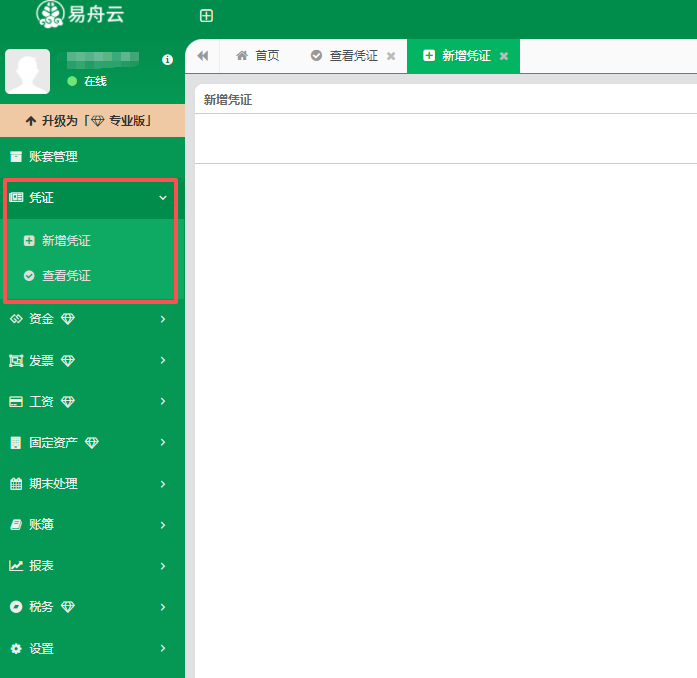Select 新增凭证 in sidebar submenu
Viewport: 697px width, 678px height.
(x=66, y=241)
